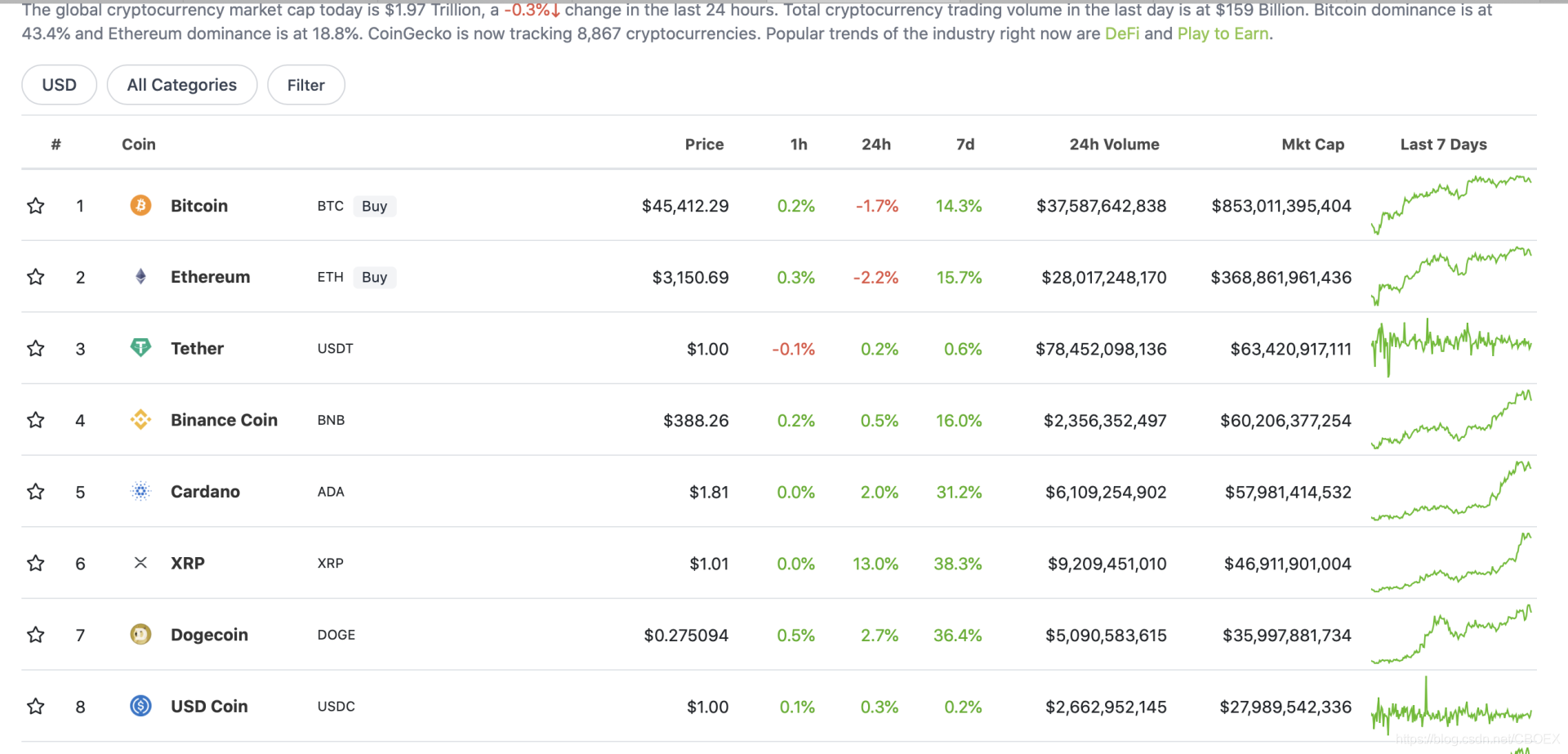Open Ethereum's 7-day sparkline chart
The height and width of the screenshot is (754, 1568).
1452,276
